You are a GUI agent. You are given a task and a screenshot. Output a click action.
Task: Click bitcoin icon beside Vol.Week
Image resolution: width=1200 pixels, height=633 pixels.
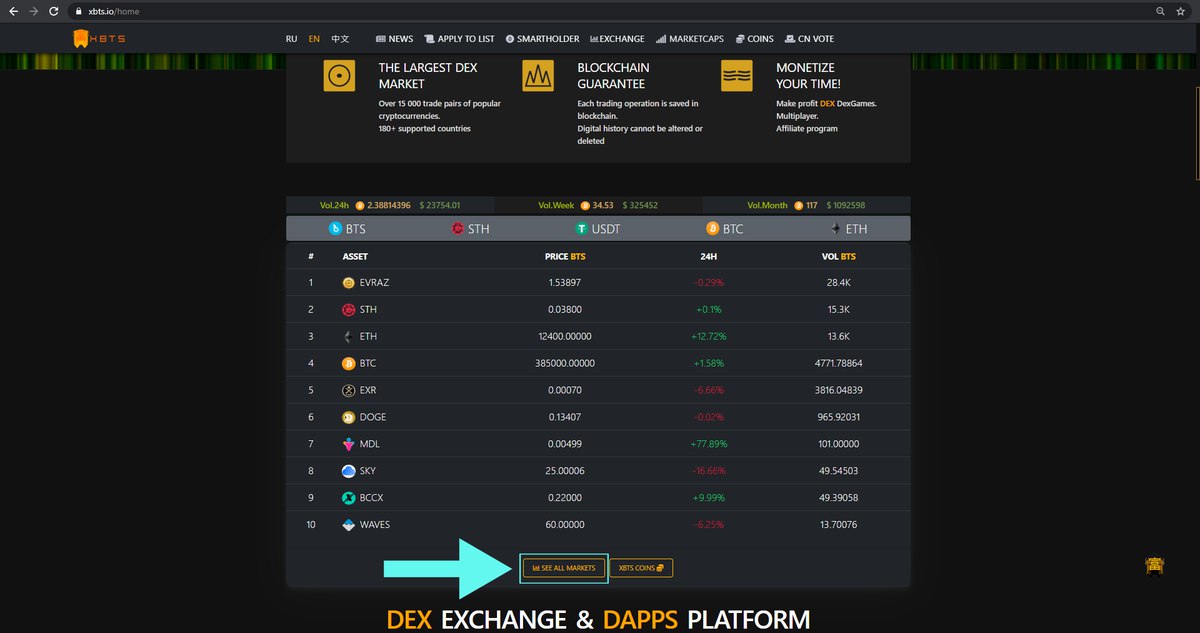click(x=585, y=205)
